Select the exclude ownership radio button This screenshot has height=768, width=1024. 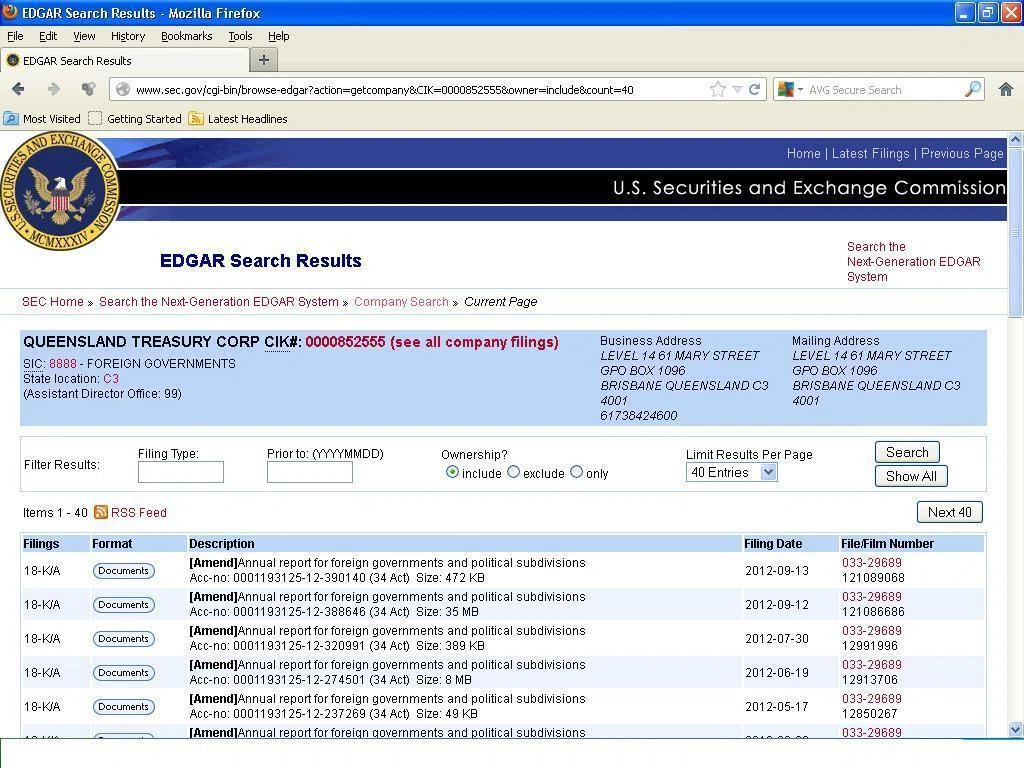tap(513, 472)
